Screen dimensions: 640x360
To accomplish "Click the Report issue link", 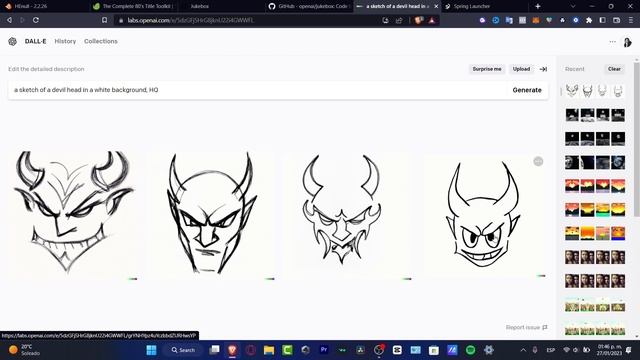I will [526, 327].
